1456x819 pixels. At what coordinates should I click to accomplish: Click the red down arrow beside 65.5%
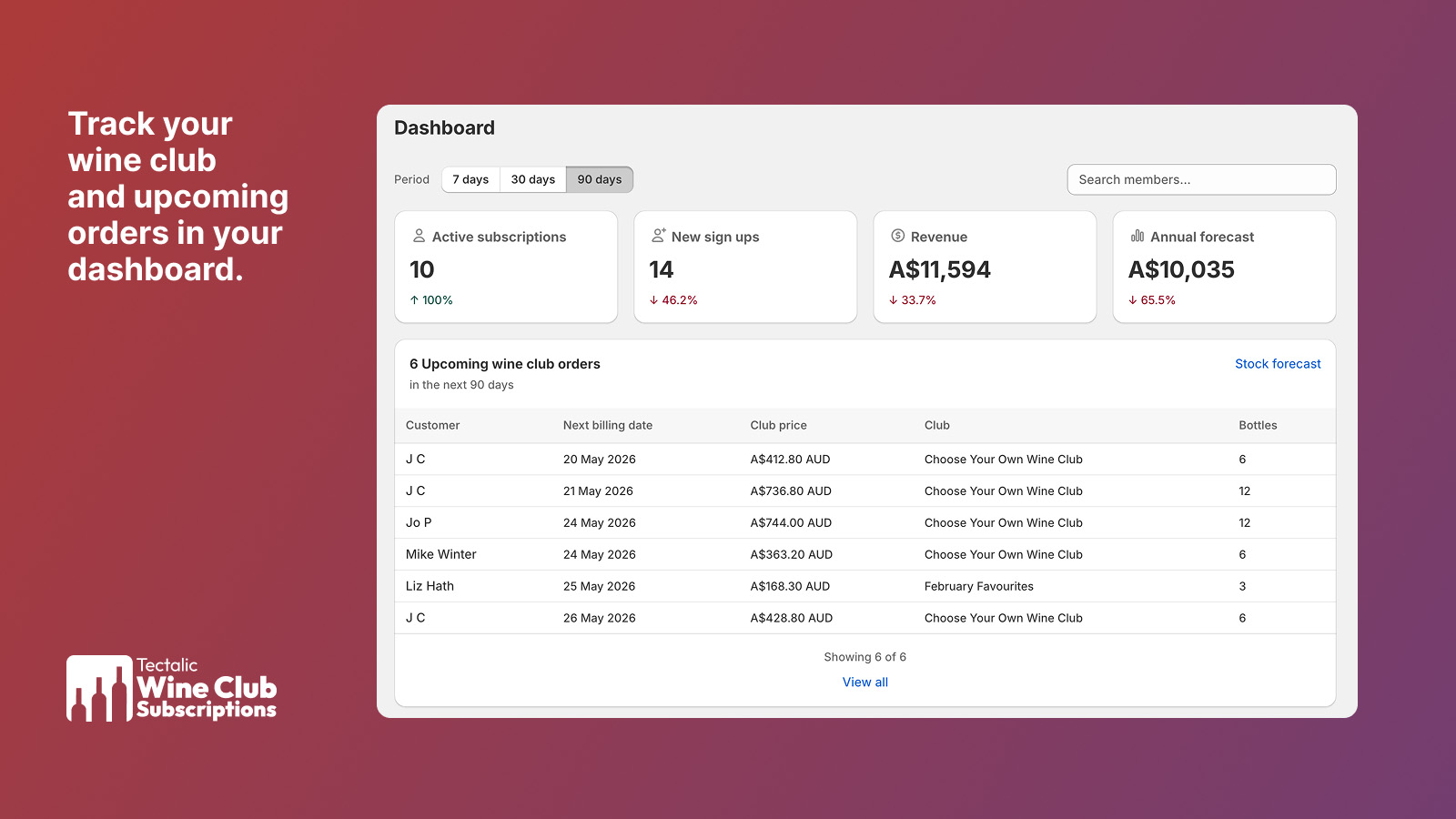point(1133,300)
